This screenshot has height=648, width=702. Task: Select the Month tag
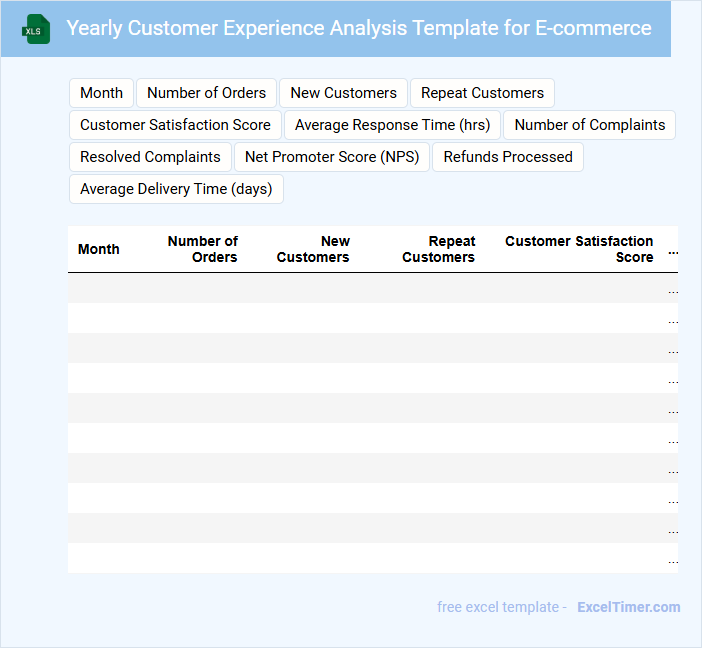tap(101, 93)
